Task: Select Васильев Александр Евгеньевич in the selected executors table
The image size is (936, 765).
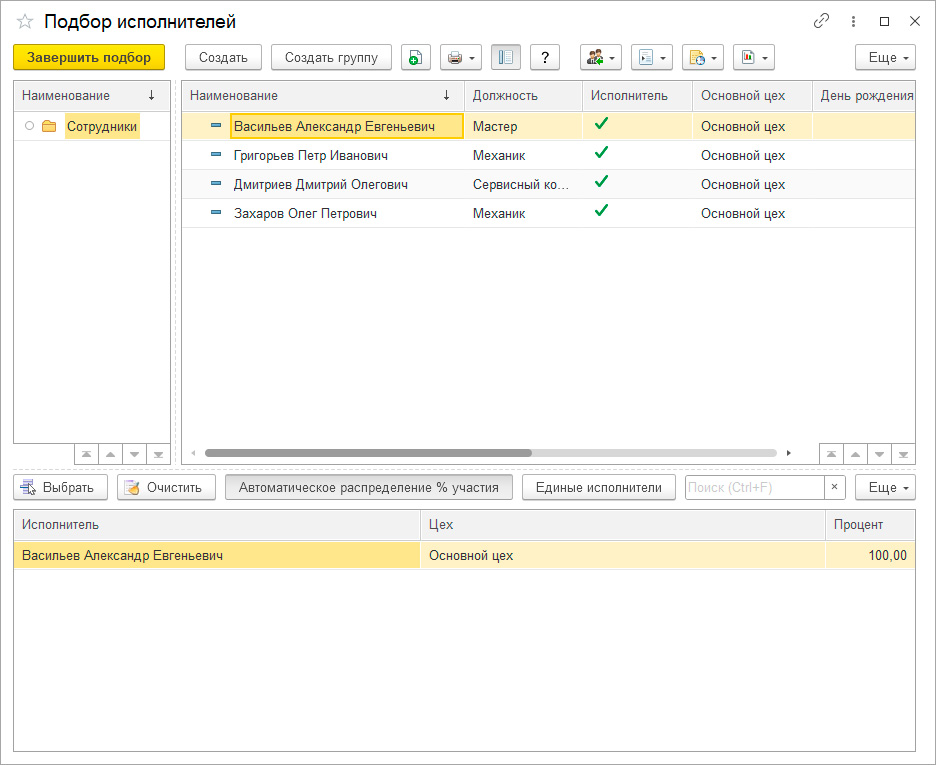Action: tap(217, 556)
